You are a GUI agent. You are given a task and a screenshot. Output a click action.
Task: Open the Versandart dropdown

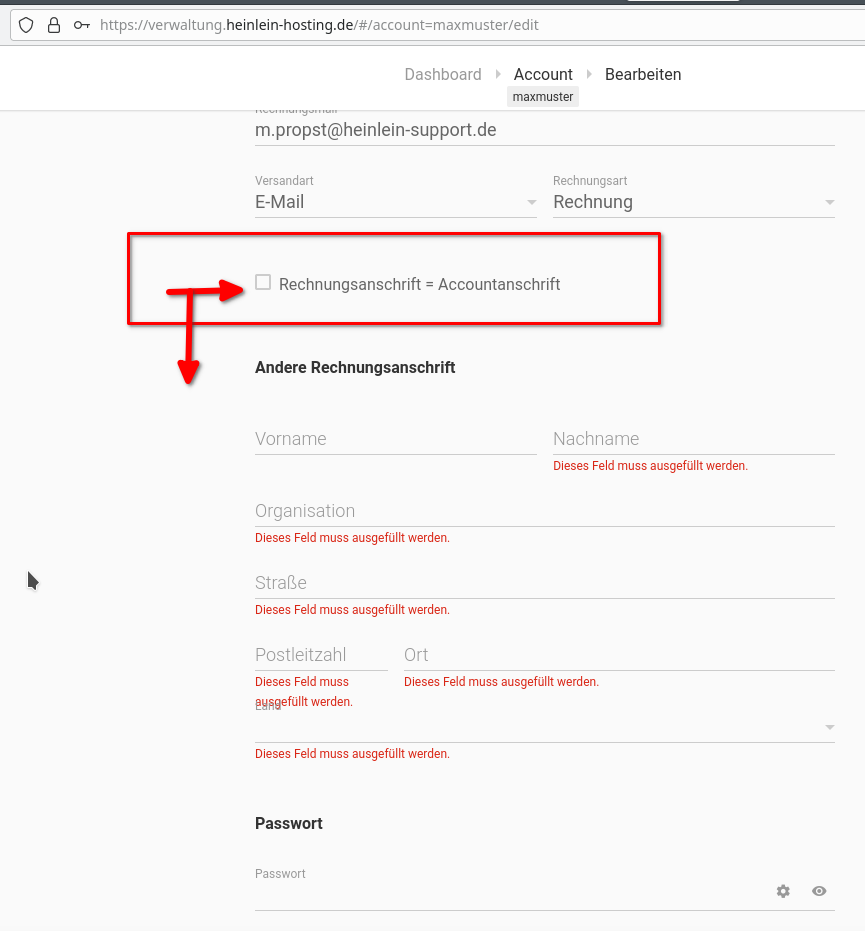click(x=395, y=202)
